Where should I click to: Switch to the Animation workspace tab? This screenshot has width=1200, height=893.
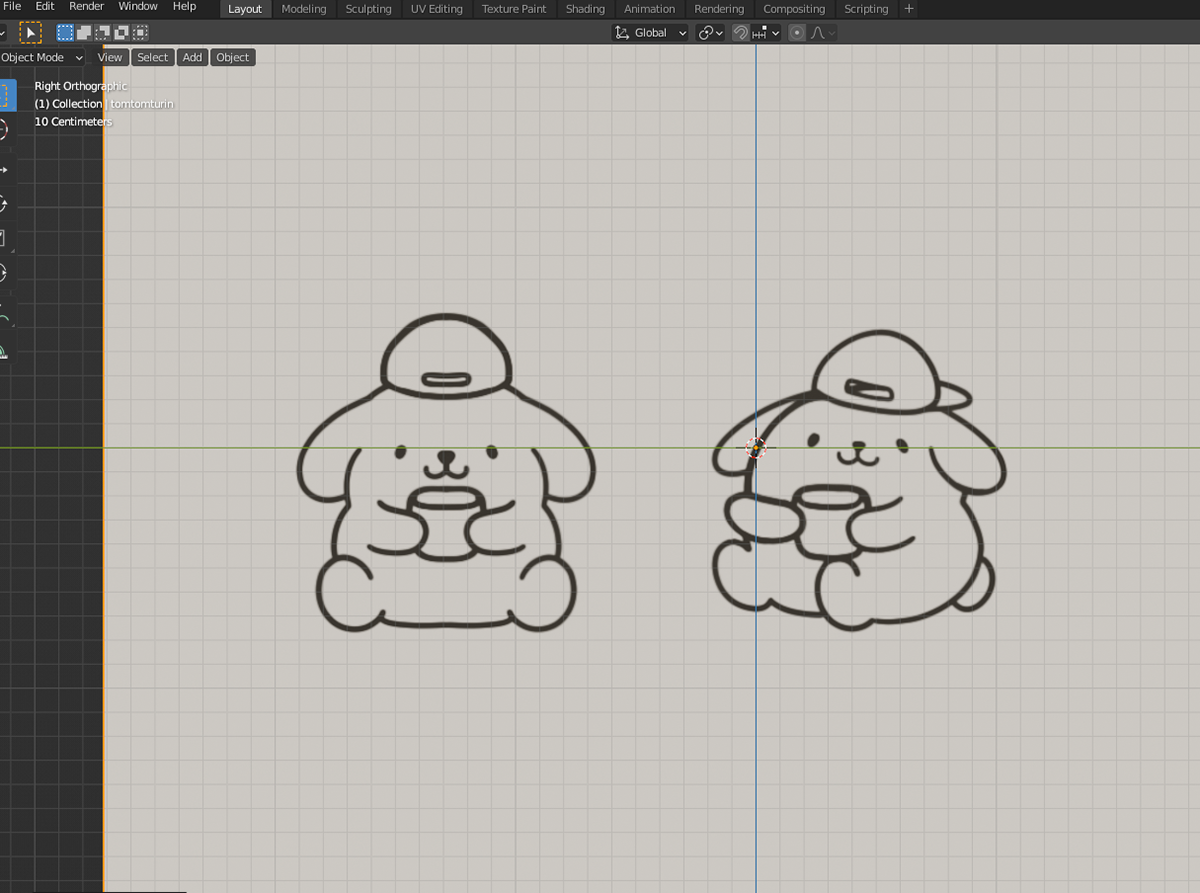click(x=650, y=9)
